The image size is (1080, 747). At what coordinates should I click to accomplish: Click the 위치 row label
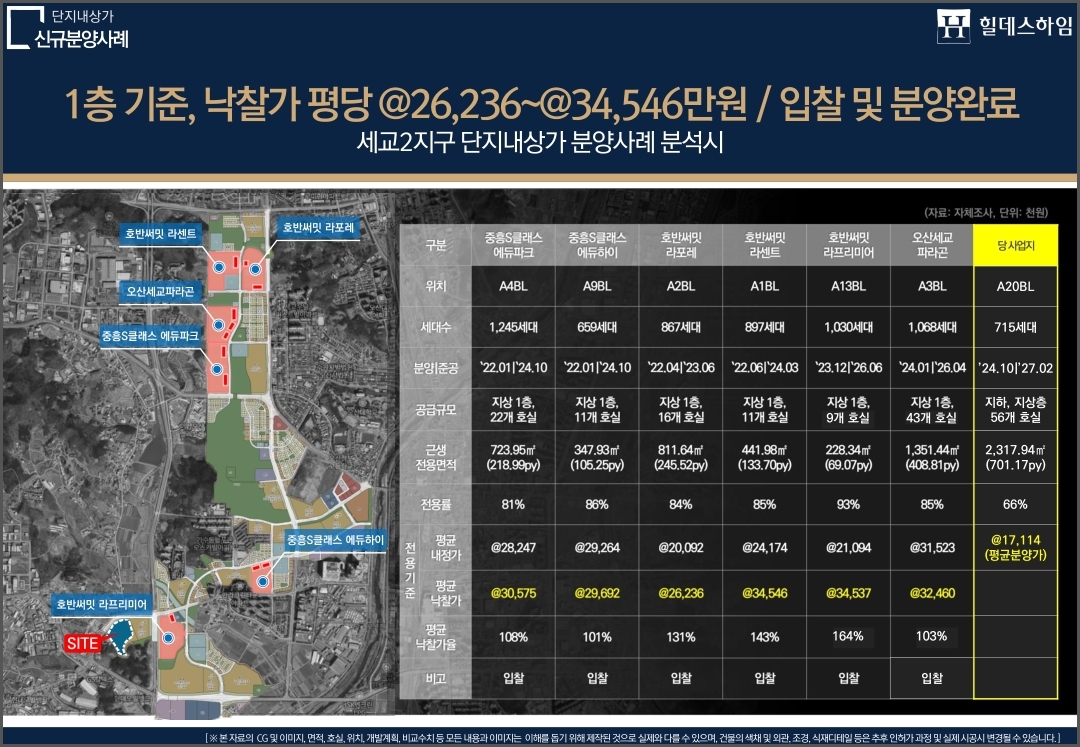point(436,286)
